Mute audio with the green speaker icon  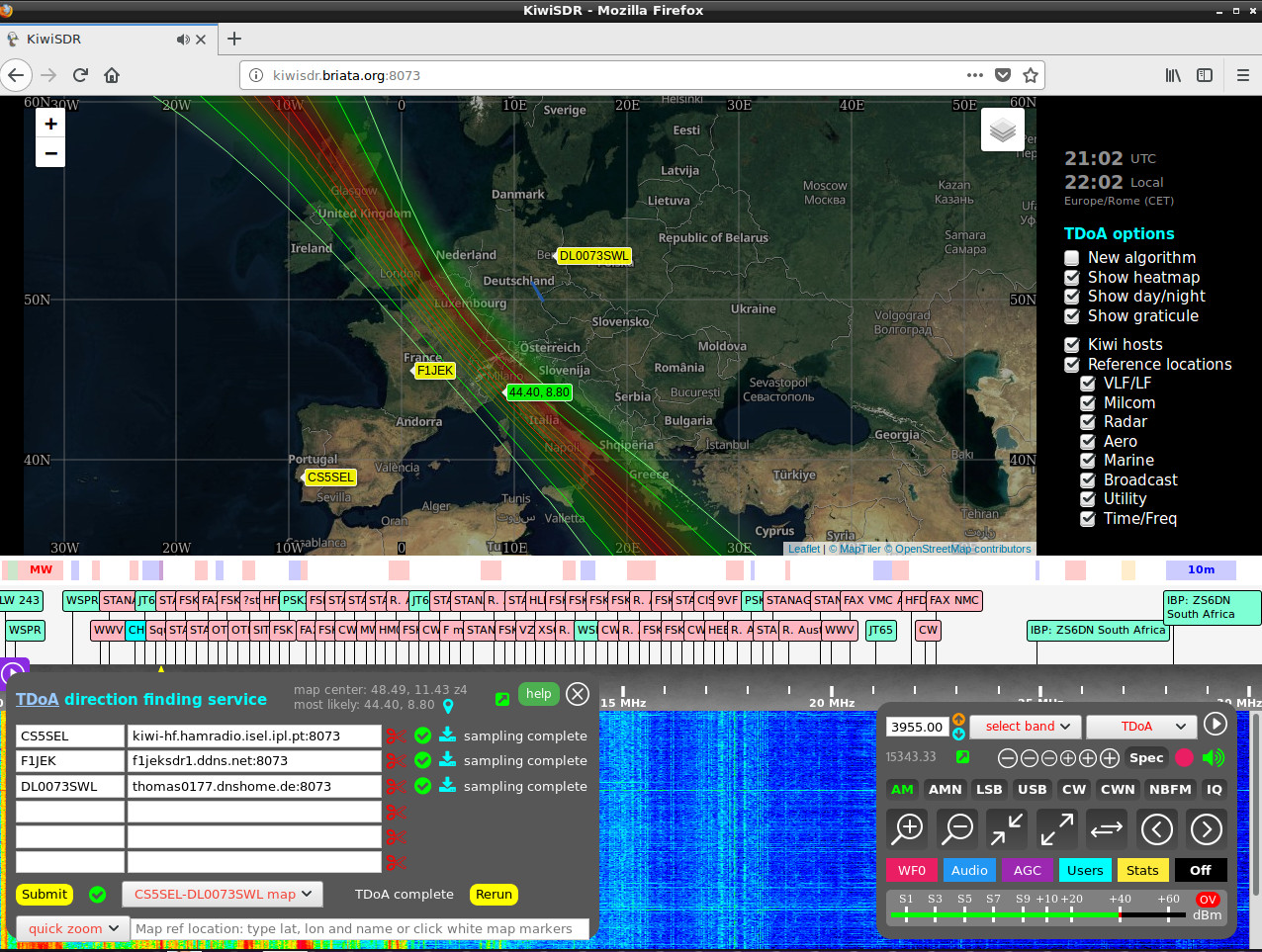click(1214, 758)
